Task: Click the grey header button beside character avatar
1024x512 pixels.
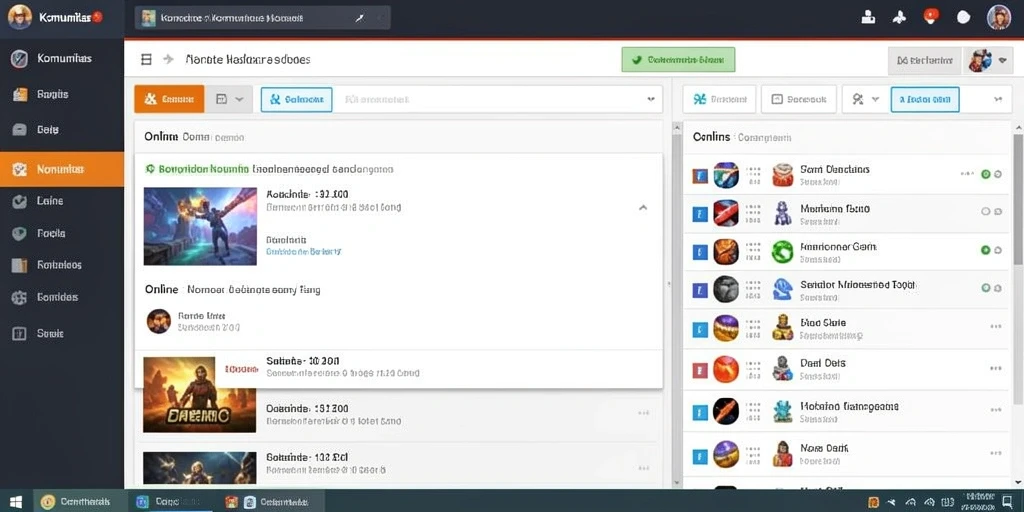Action: [925, 60]
